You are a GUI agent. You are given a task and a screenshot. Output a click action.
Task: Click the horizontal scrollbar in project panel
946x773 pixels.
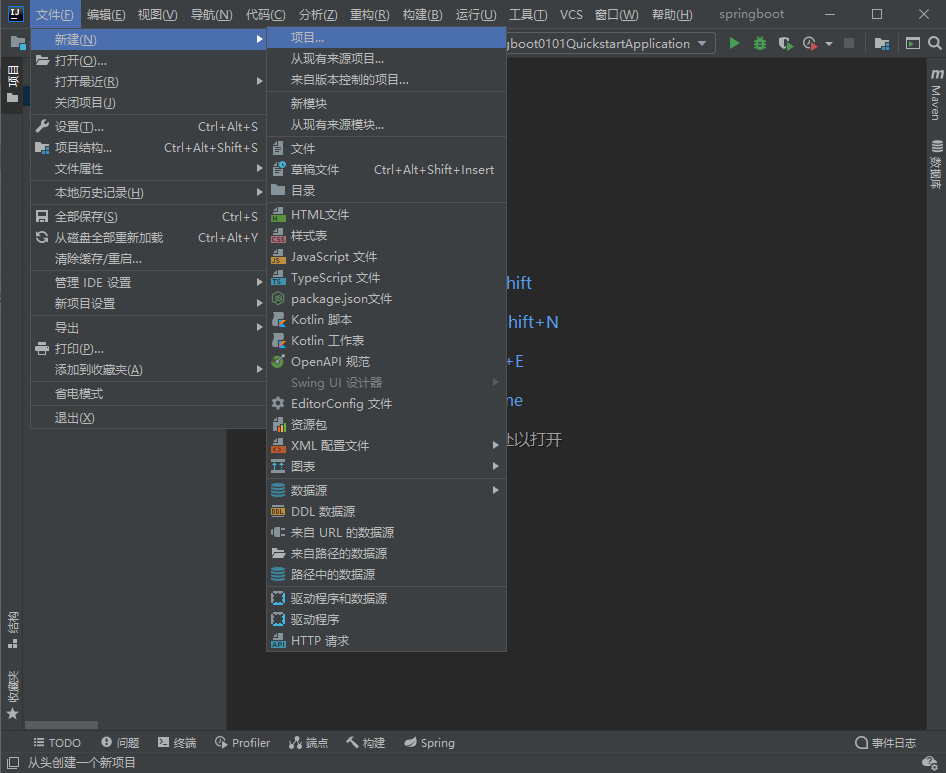coord(61,725)
